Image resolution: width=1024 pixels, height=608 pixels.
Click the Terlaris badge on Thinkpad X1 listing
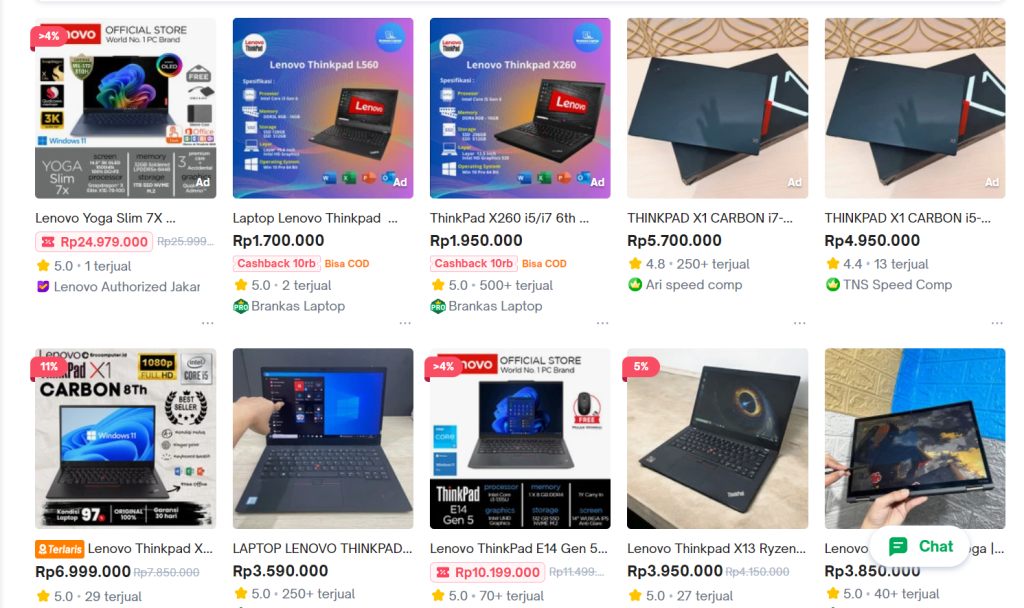pos(59,549)
